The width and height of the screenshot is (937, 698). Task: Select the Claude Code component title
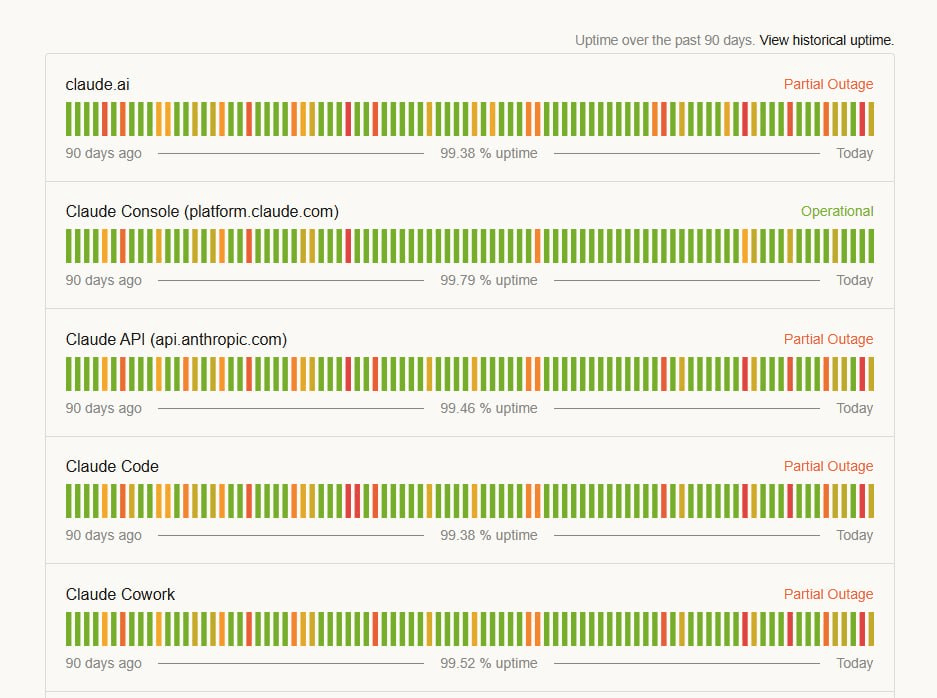[x=112, y=466]
